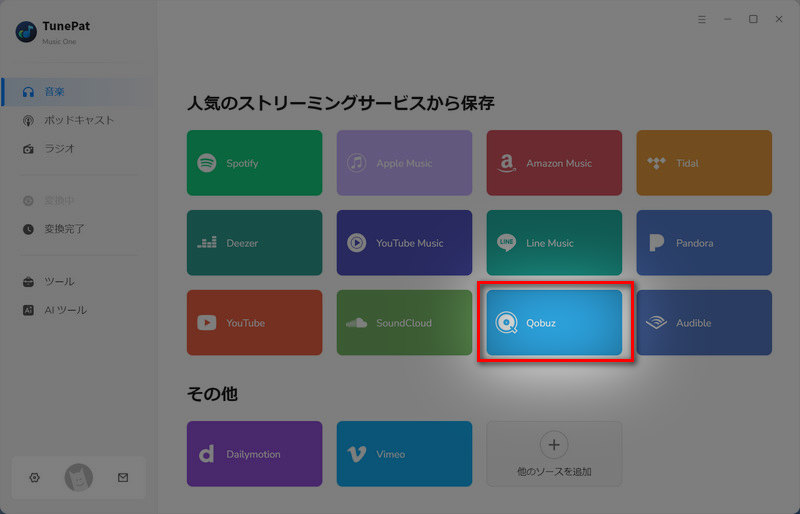Viewport: 800px width, 514px height.
Task: Click the Pandora label text
Action: 694,243
